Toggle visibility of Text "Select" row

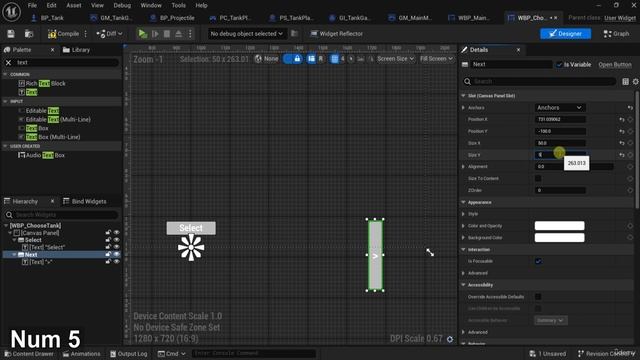(x=116, y=247)
